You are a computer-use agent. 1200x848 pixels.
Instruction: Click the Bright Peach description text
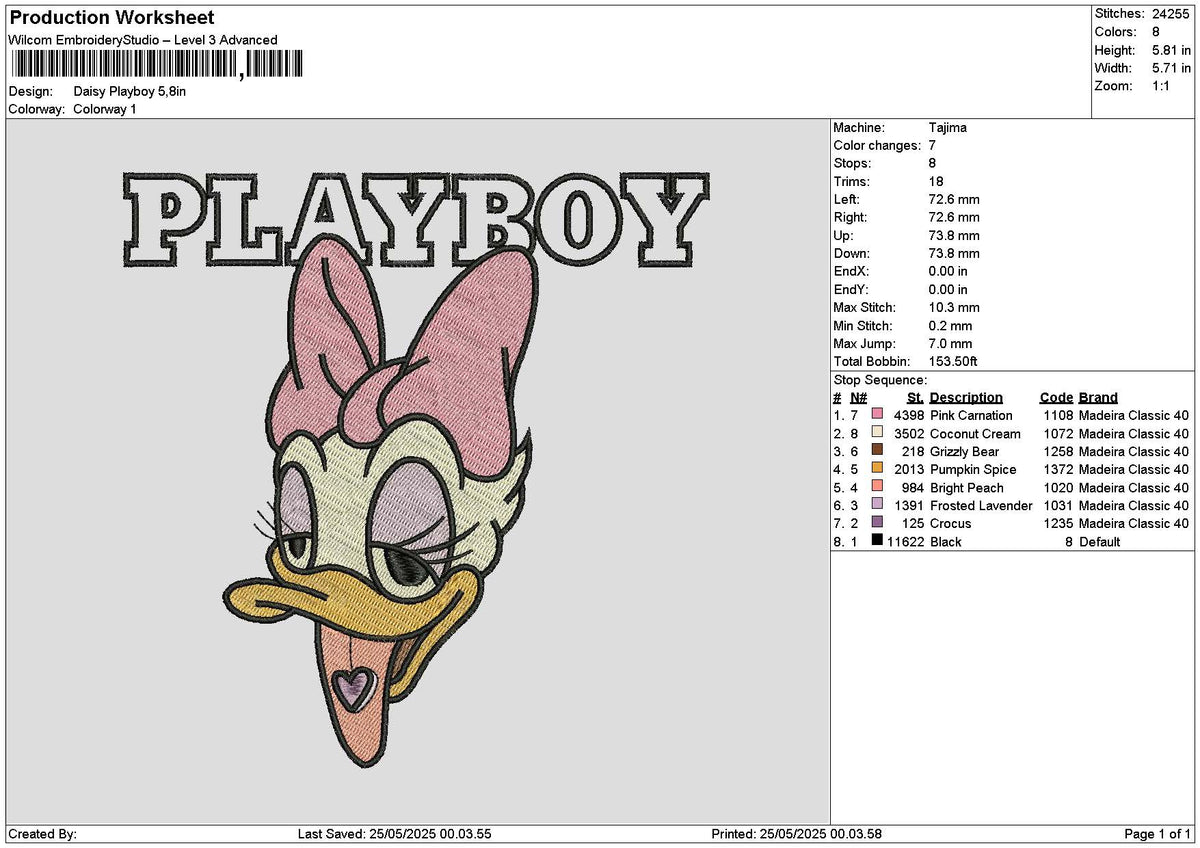click(967, 487)
